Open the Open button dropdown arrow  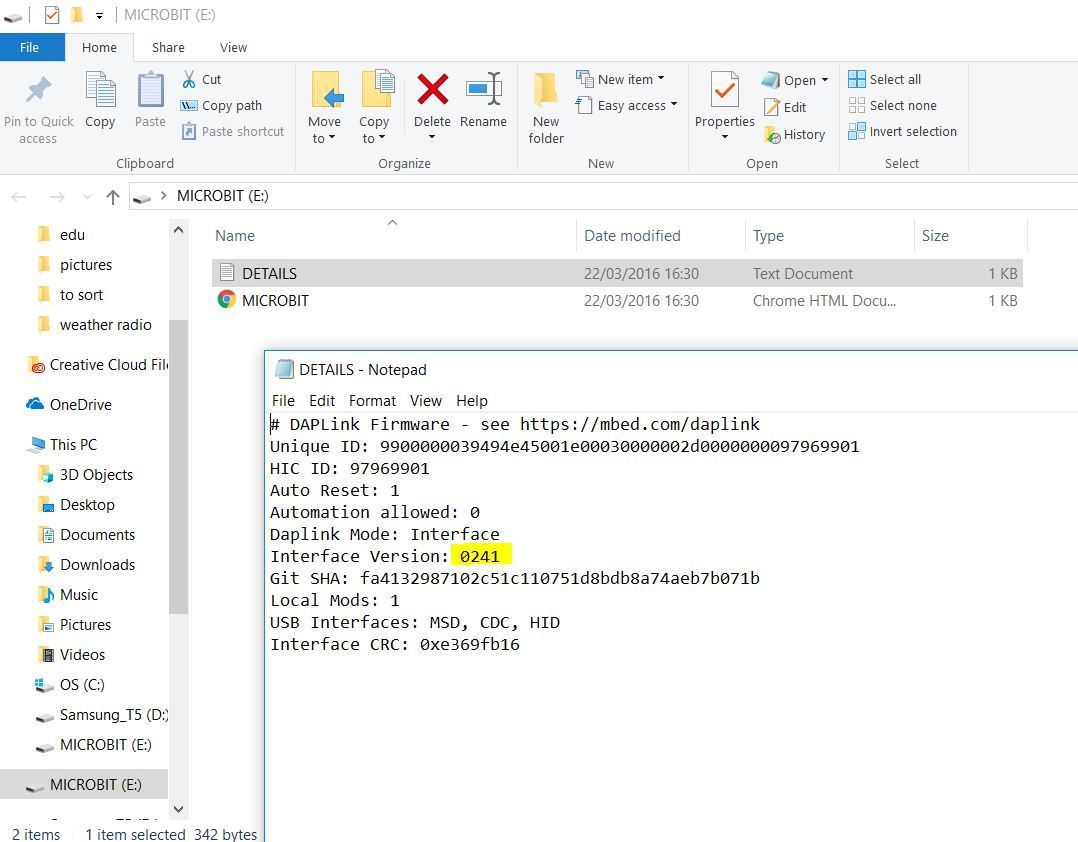[824, 80]
